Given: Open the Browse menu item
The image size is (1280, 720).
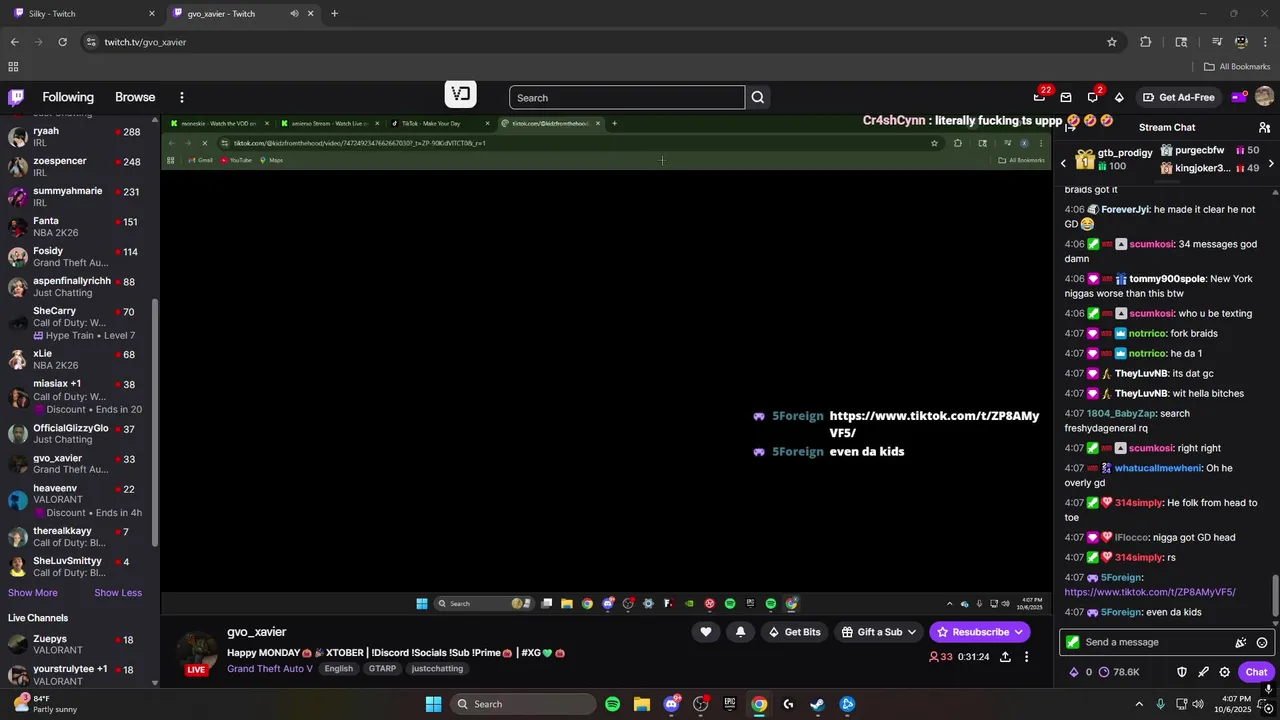Looking at the screenshot, I should pos(135,97).
